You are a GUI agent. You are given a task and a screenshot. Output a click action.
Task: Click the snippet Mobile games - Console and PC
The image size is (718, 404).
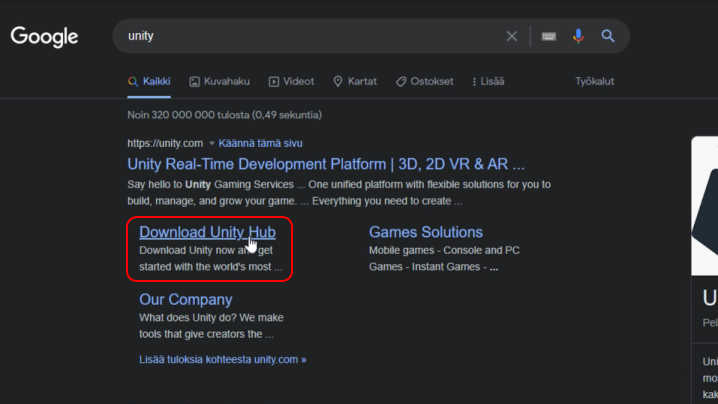click(444, 258)
